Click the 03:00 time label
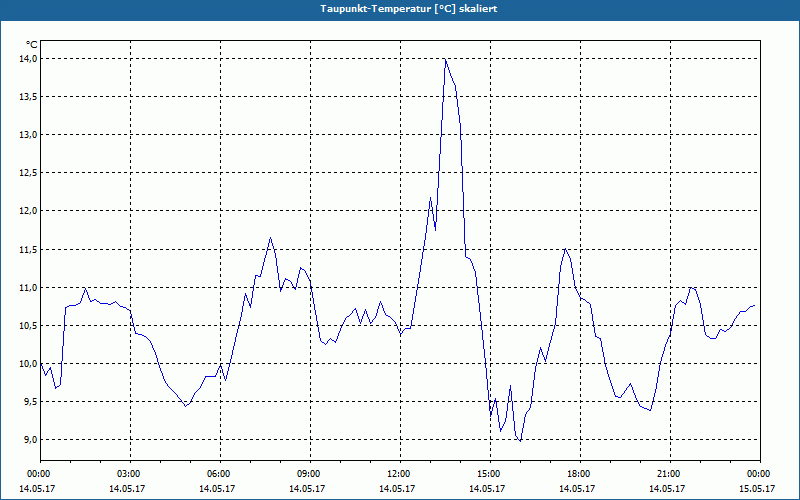This screenshot has width=800, height=500. coord(131,474)
